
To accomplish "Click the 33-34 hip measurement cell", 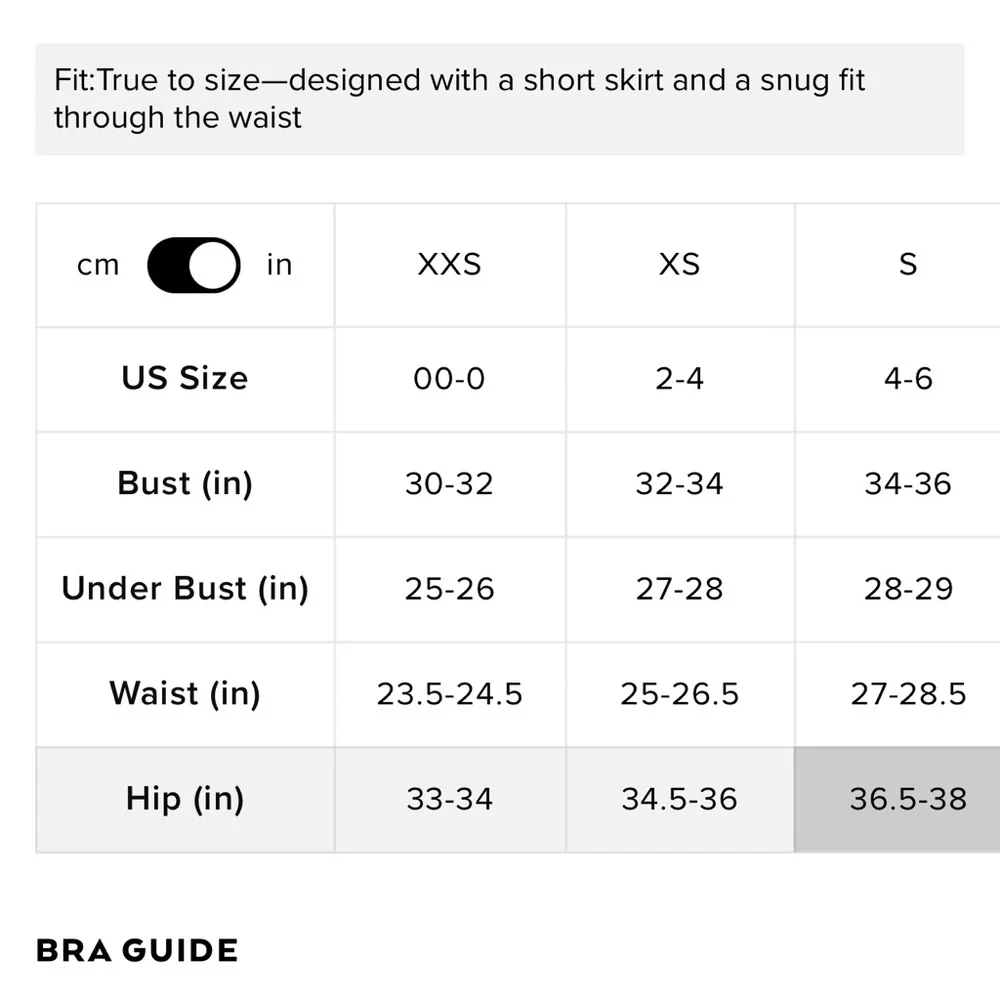I will point(449,799).
